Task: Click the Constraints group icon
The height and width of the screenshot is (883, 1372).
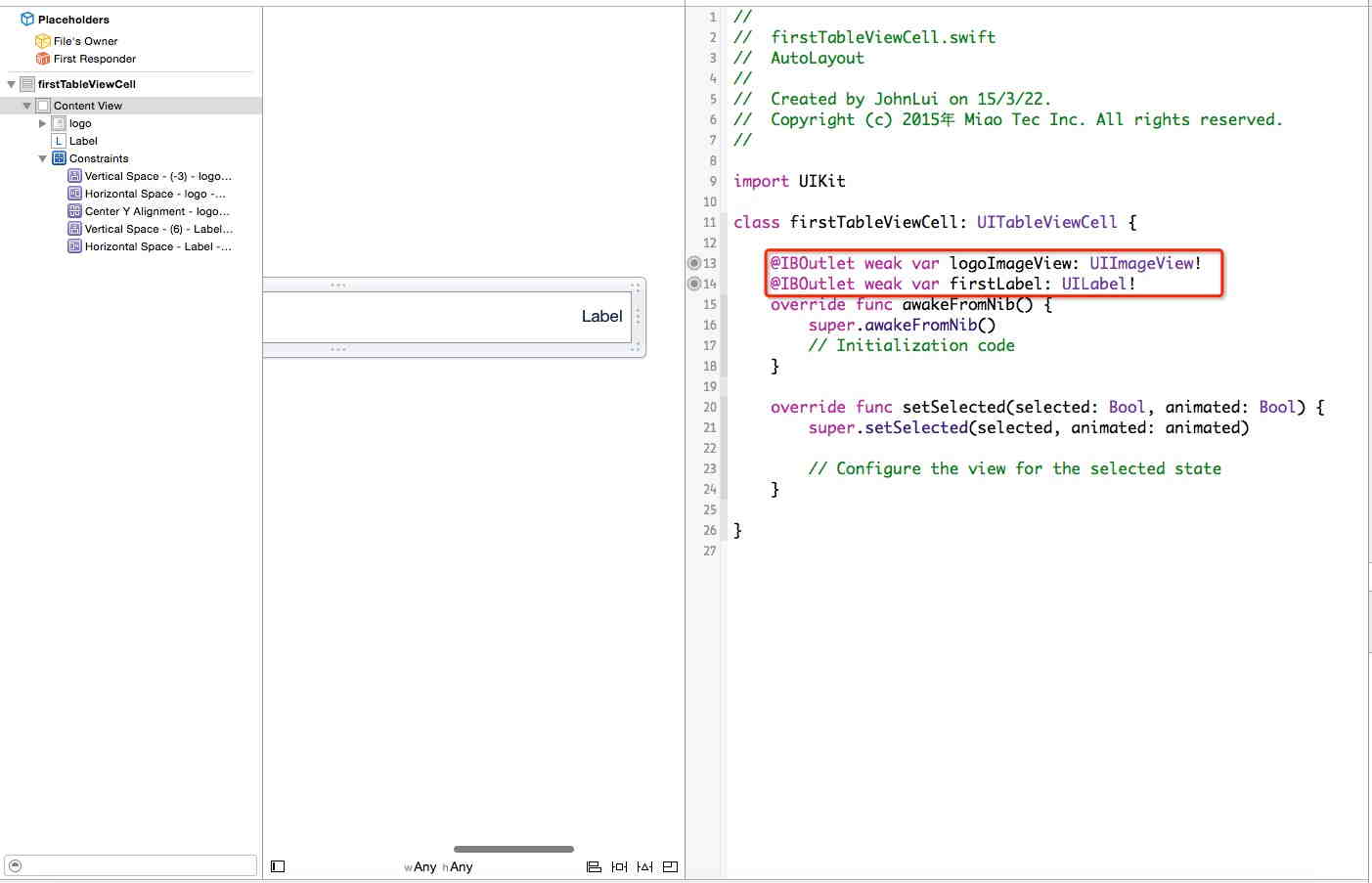Action: point(59,158)
